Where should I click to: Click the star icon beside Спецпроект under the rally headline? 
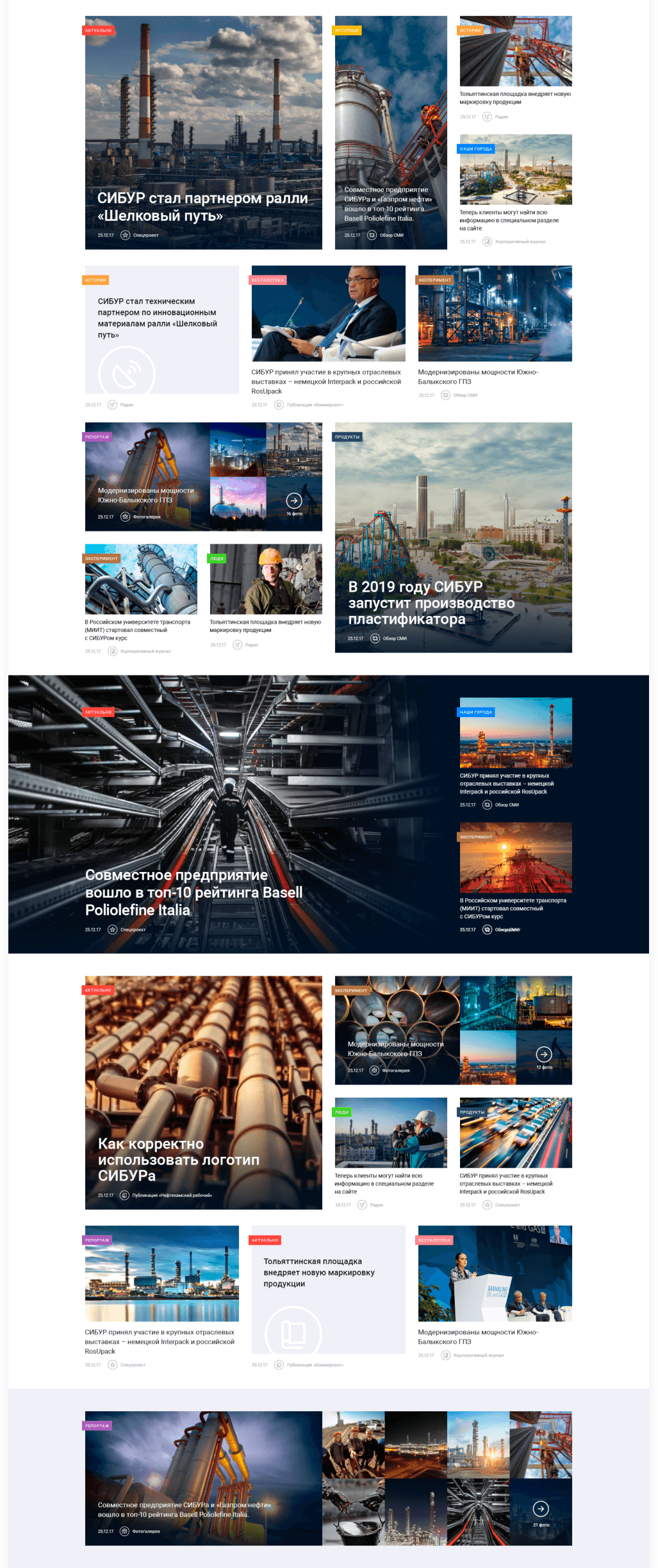126,235
